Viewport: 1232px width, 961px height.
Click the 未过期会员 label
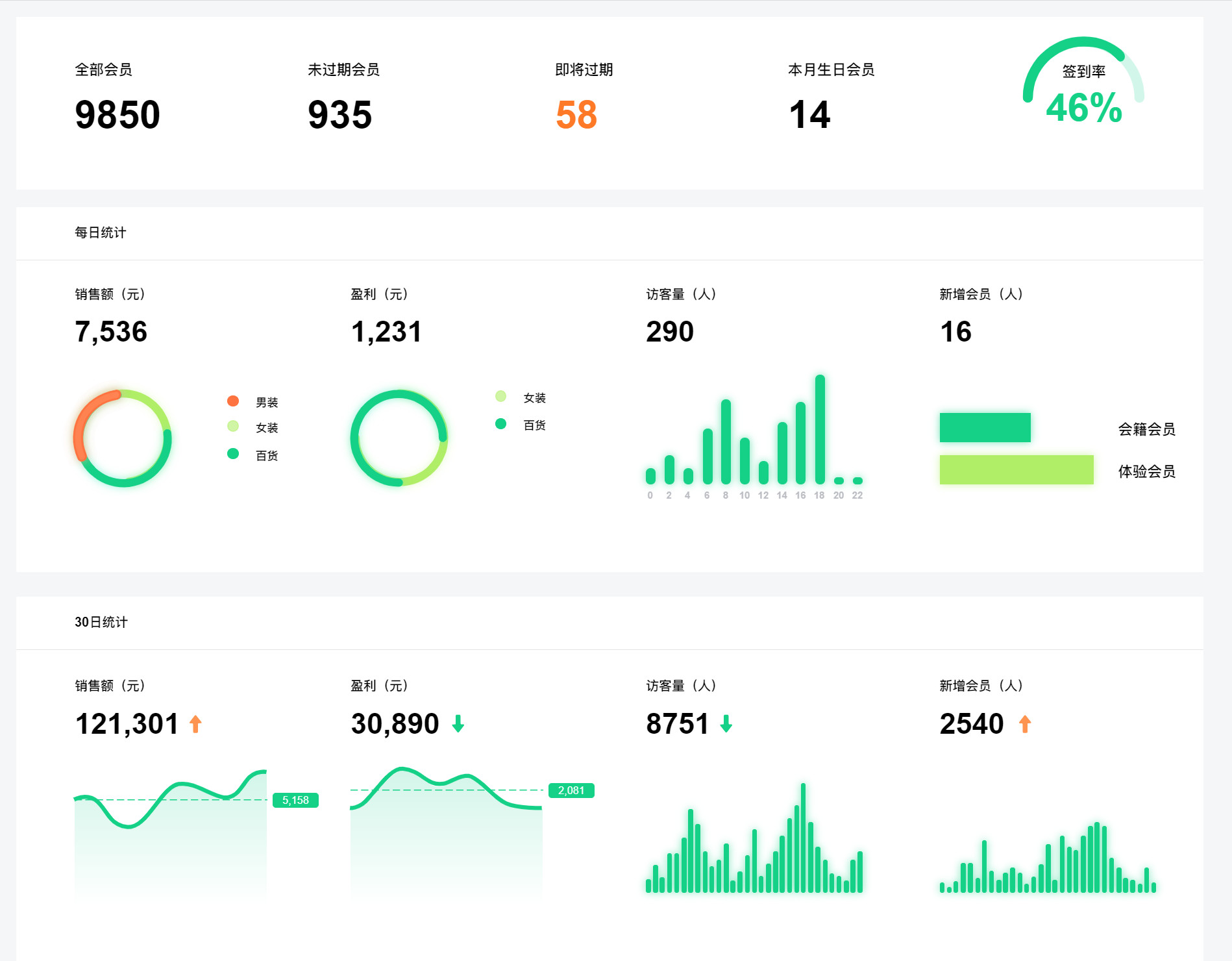(343, 69)
